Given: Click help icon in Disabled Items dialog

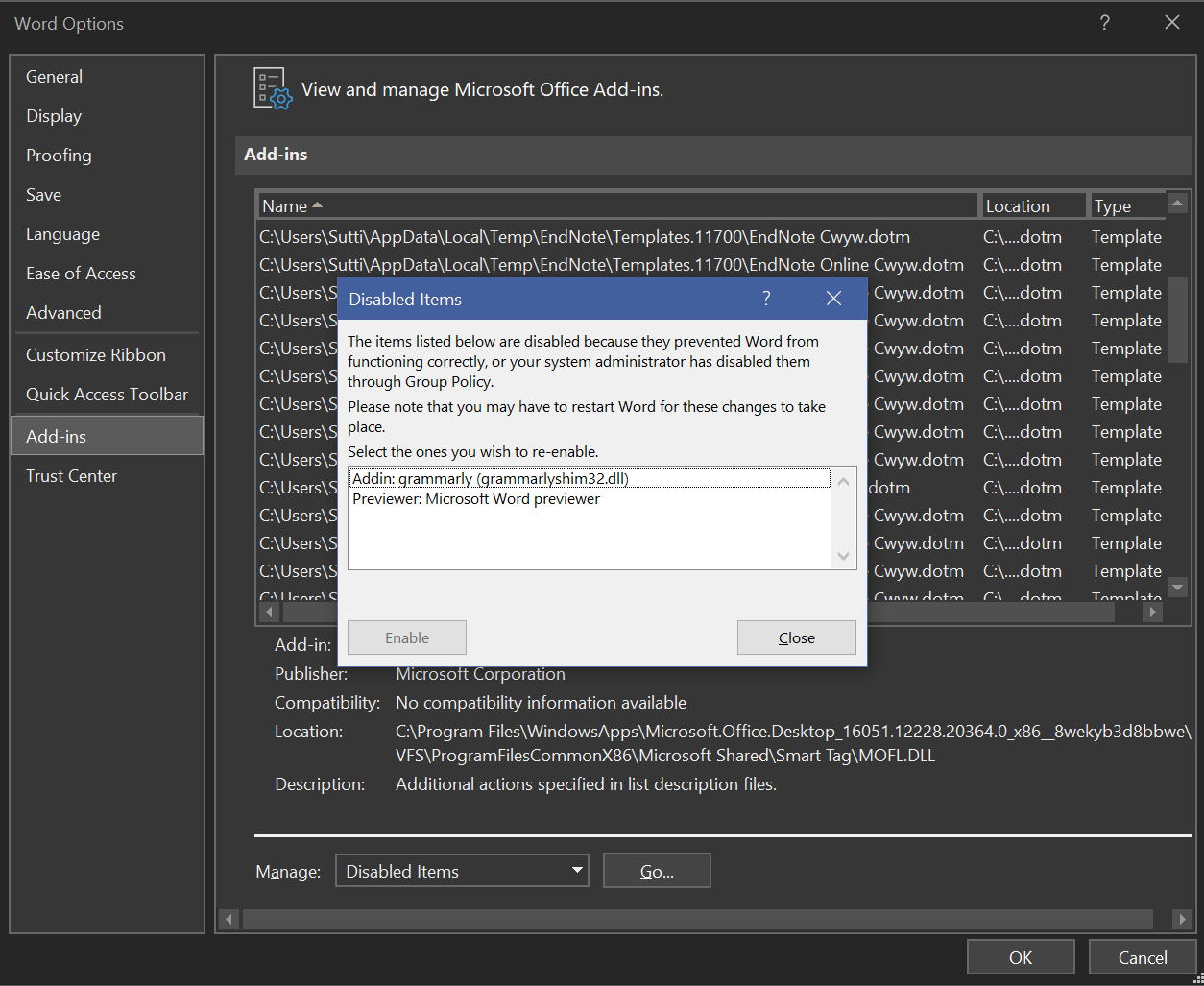Looking at the screenshot, I should click(x=766, y=299).
